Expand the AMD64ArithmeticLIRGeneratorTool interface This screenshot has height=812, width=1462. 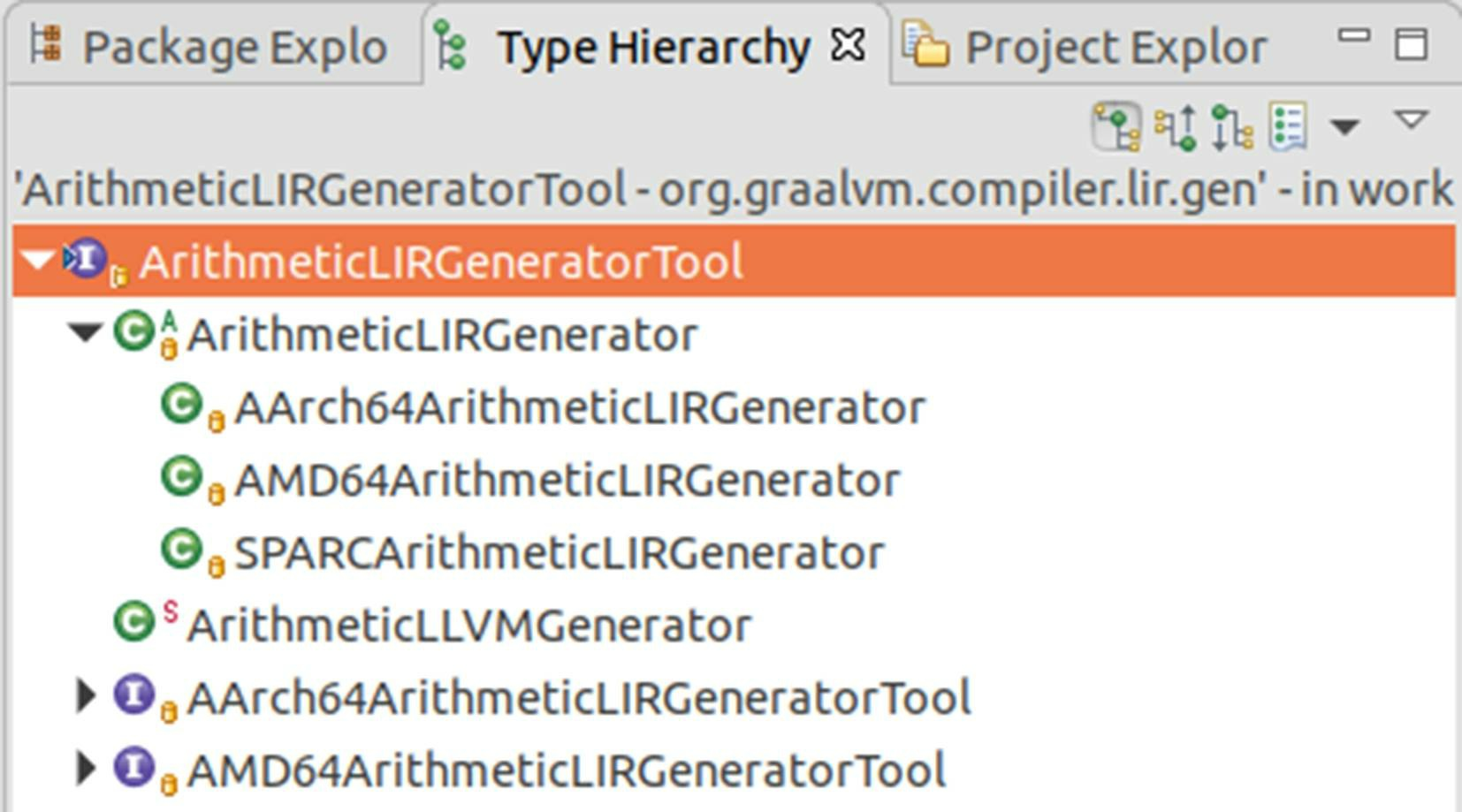pos(86,769)
